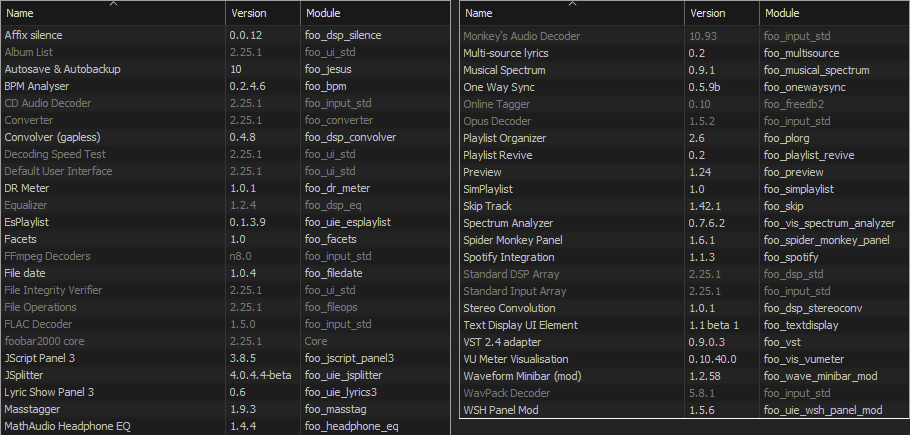Select the BPM Analyser row
This screenshot has width=910, height=435.
(226, 86)
